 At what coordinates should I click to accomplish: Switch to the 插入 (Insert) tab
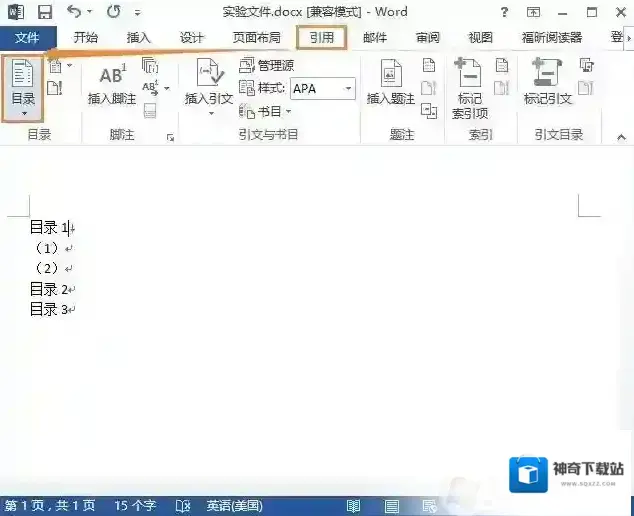138,38
